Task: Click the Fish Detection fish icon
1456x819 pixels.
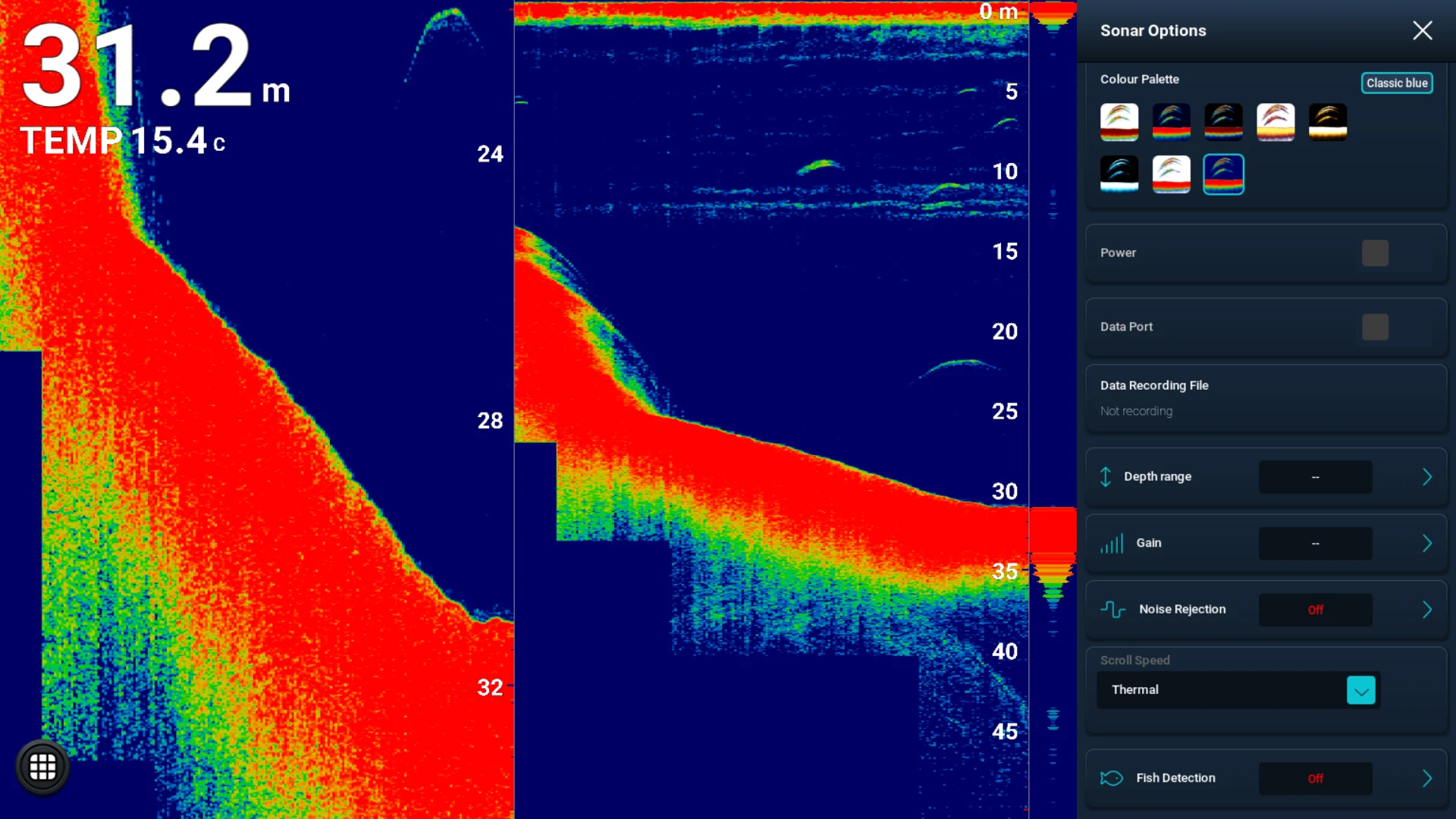Action: pyautogui.click(x=1112, y=778)
